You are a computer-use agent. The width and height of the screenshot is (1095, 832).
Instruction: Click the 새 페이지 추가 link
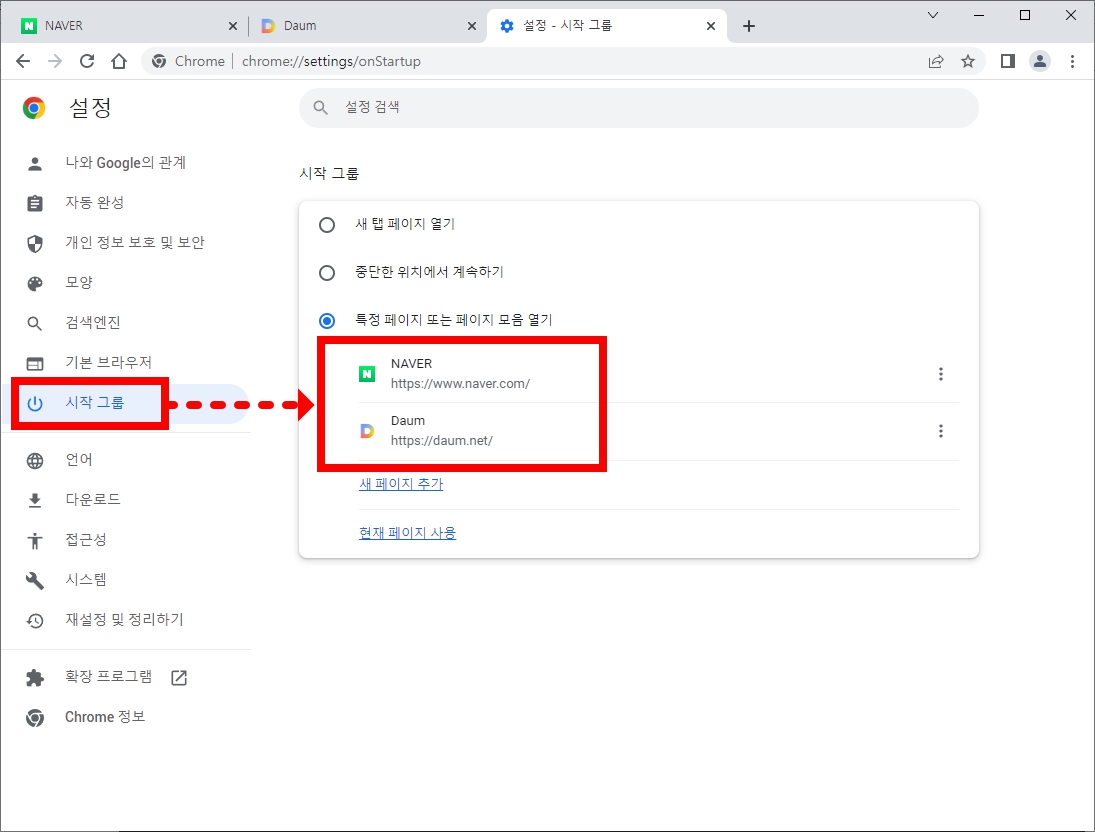(401, 484)
